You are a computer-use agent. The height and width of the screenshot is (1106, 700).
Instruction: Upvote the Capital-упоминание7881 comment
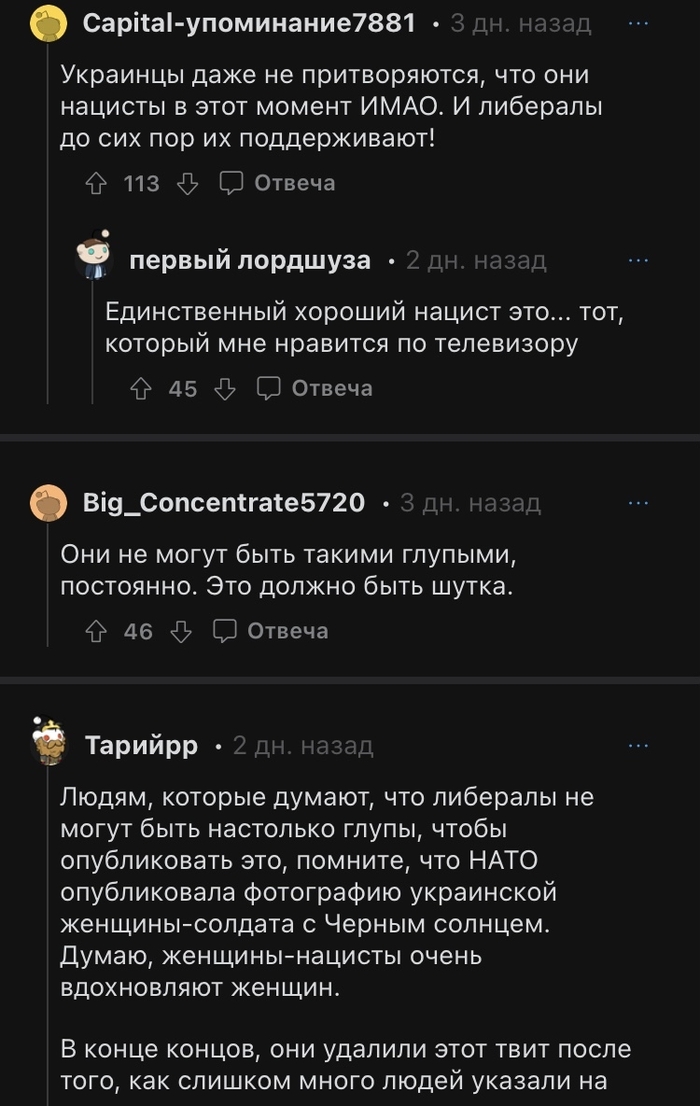click(97, 183)
